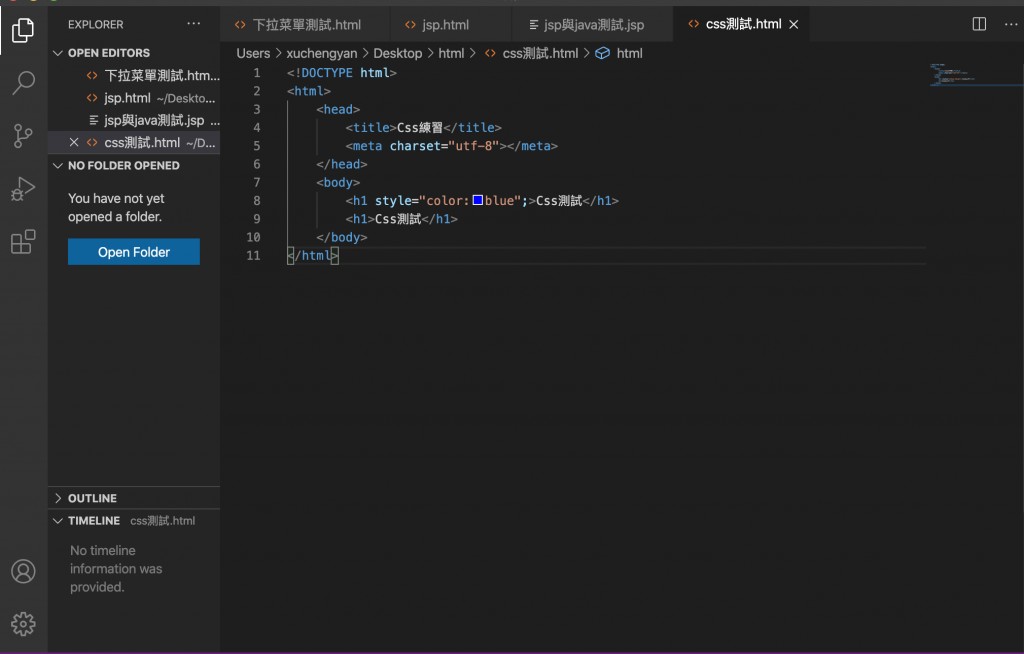Collapse the Timeline section
The width and height of the screenshot is (1024, 654).
point(58,521)
